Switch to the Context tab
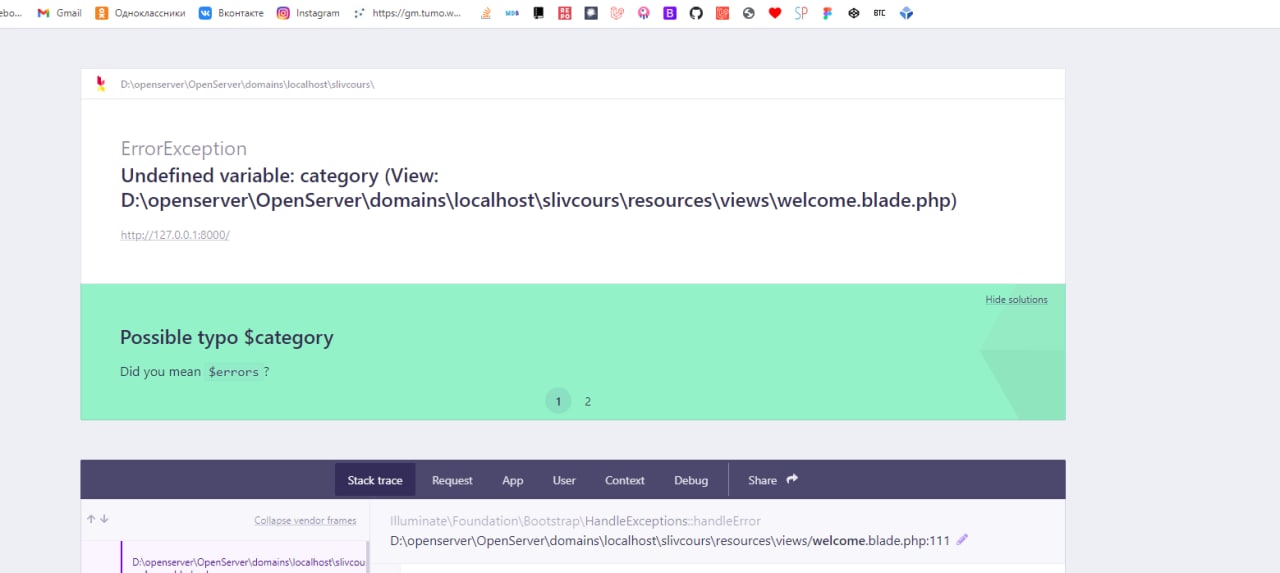Screen dimensions: 1280x573 (625, 480)
